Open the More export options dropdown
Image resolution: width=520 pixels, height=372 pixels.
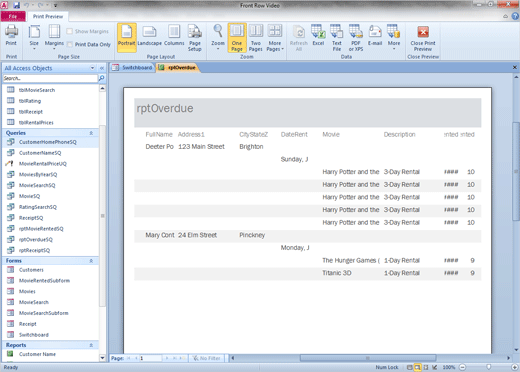394,37
